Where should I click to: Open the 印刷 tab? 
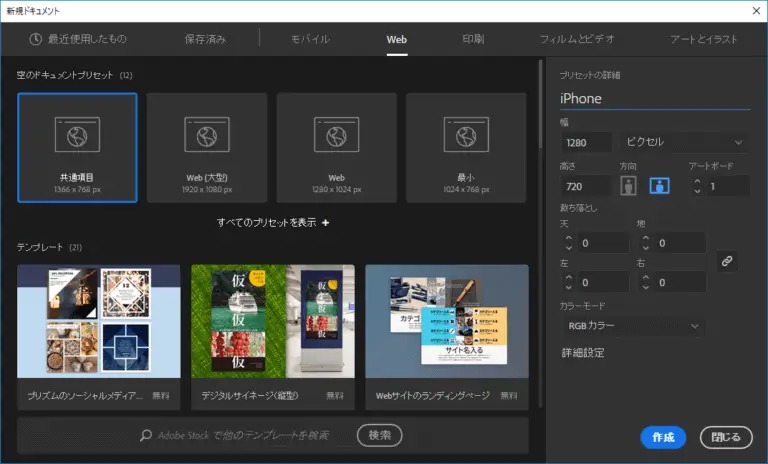click(473, 39)
